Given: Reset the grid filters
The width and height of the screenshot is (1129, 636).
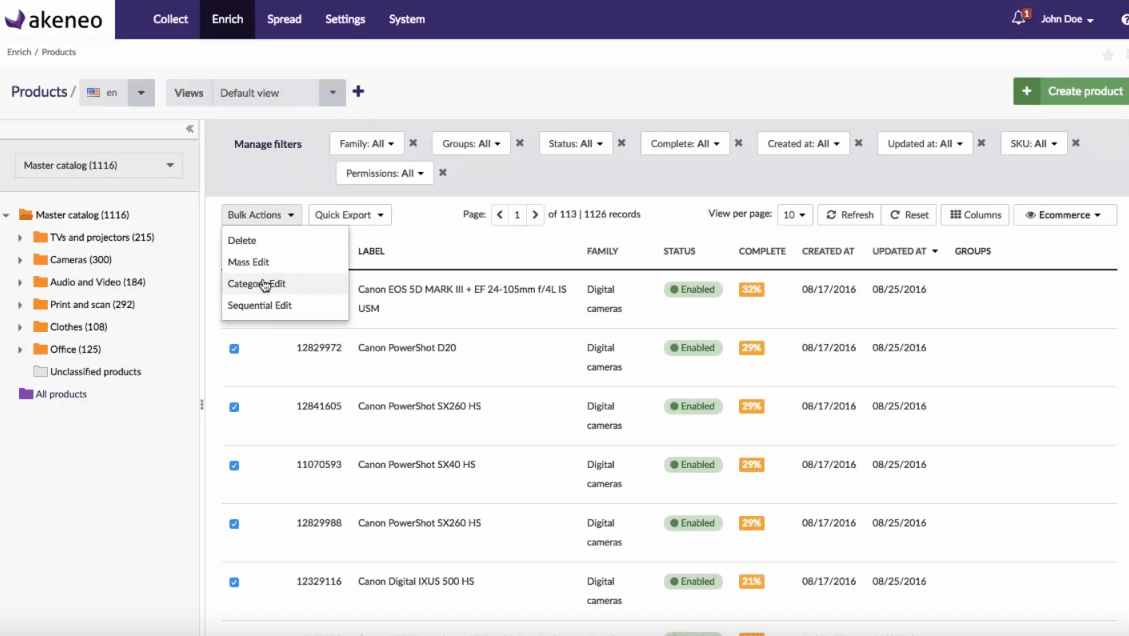Looking at the screenshot, I should point(909,215).
